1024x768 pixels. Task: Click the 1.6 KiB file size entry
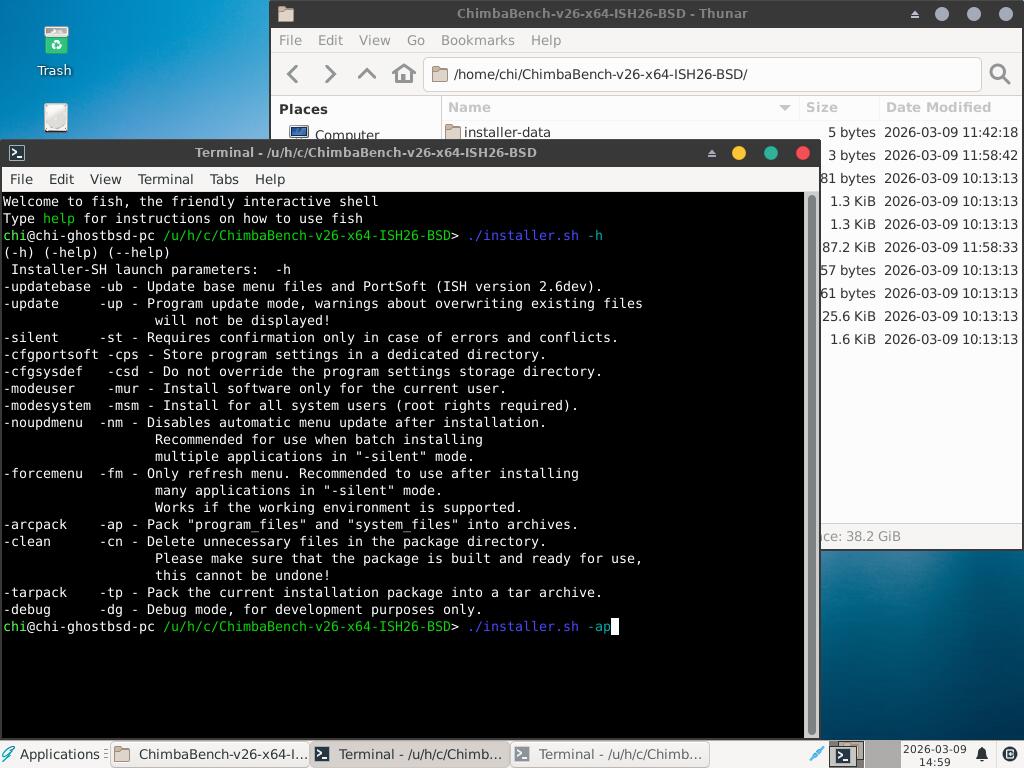pyautogui.click(x=852, y=339)
